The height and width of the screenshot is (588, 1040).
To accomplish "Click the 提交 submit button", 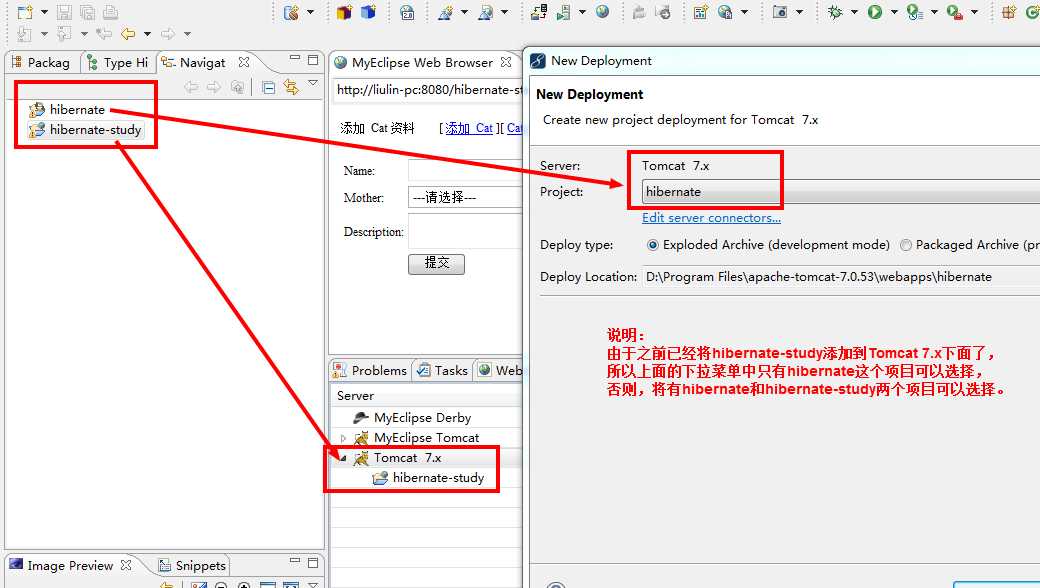I will pos(436,263).
